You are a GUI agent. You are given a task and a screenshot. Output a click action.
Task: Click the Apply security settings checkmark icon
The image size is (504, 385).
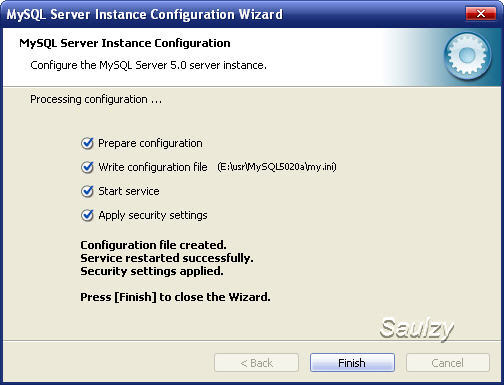(87, 215)
